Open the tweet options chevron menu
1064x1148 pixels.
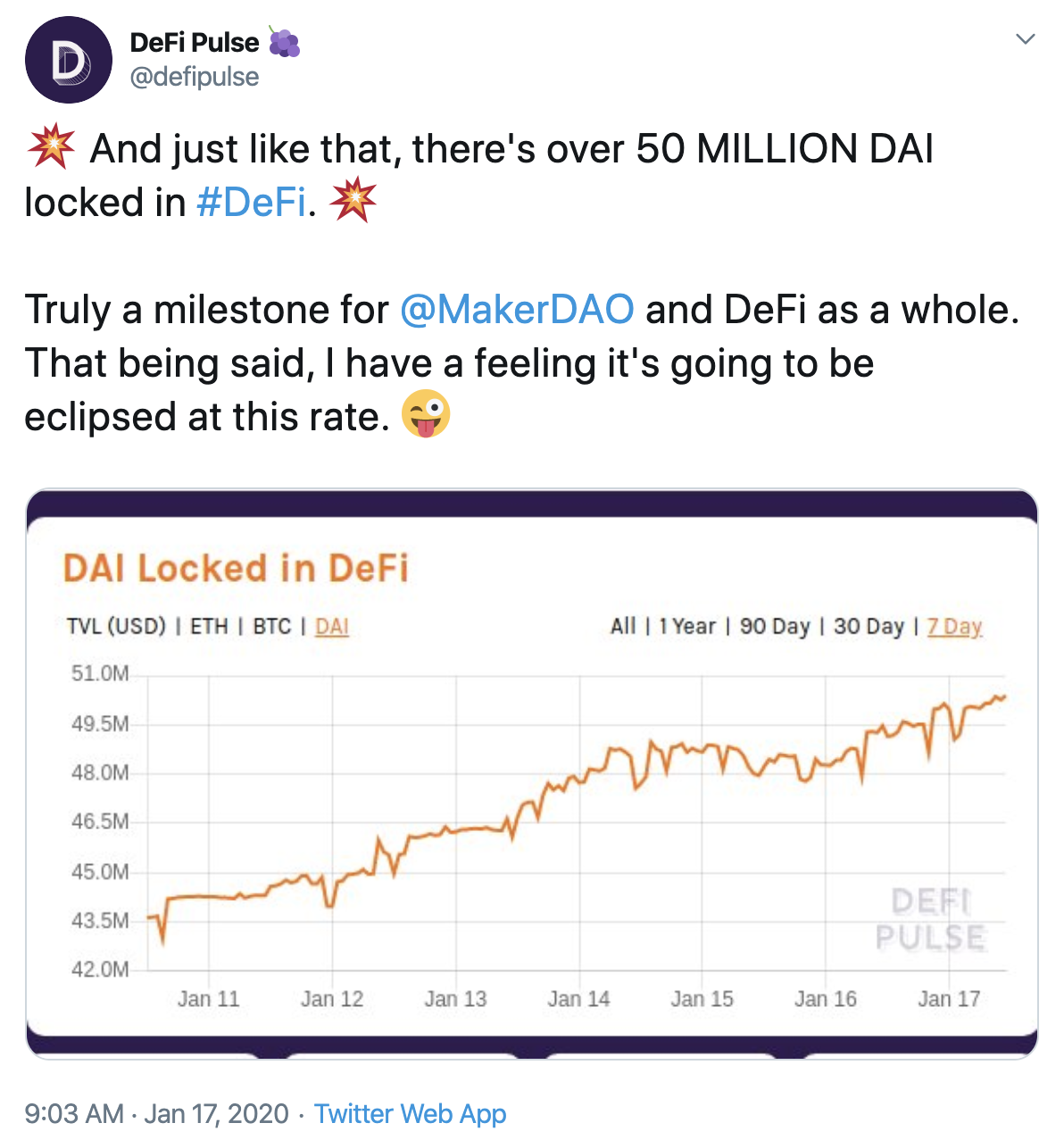[x=1026, y=38]
